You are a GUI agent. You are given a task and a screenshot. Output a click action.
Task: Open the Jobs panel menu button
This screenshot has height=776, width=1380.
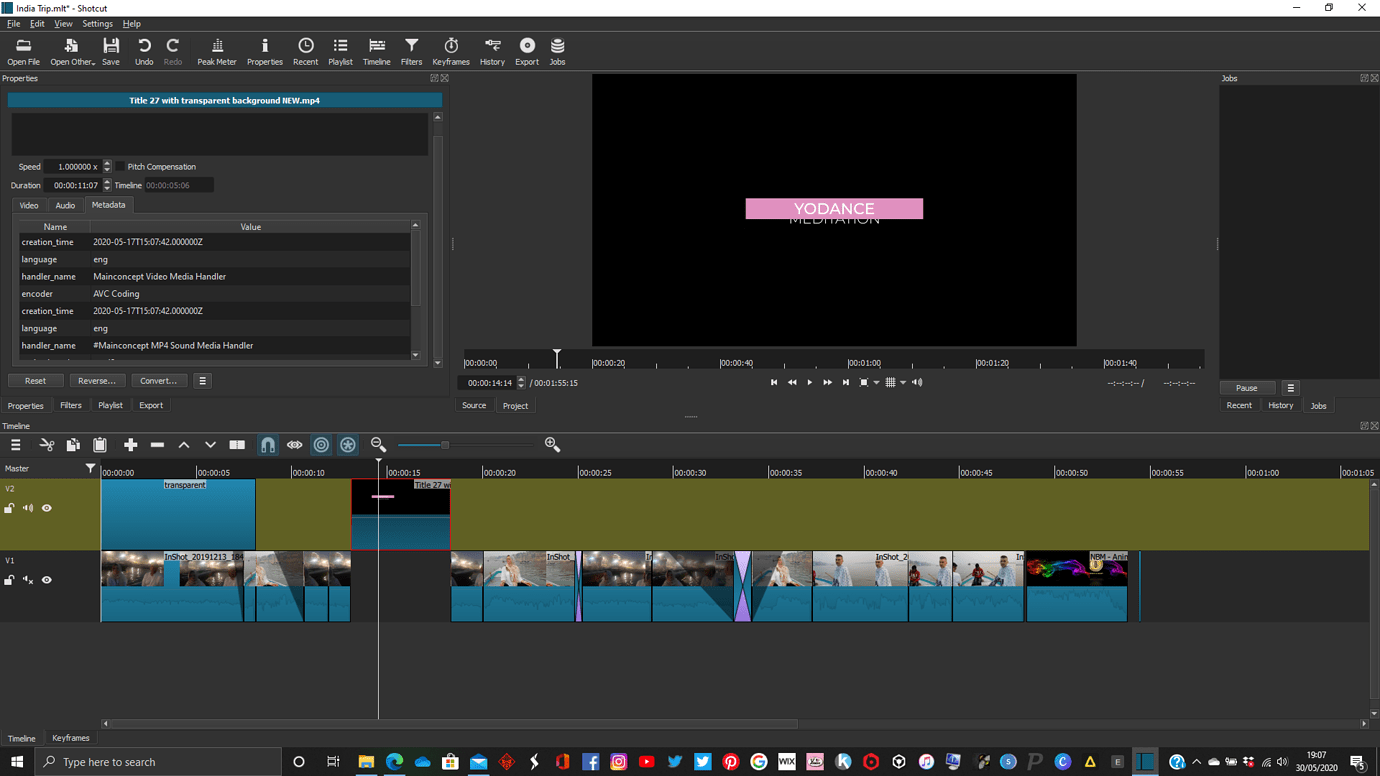(1290, 388)
